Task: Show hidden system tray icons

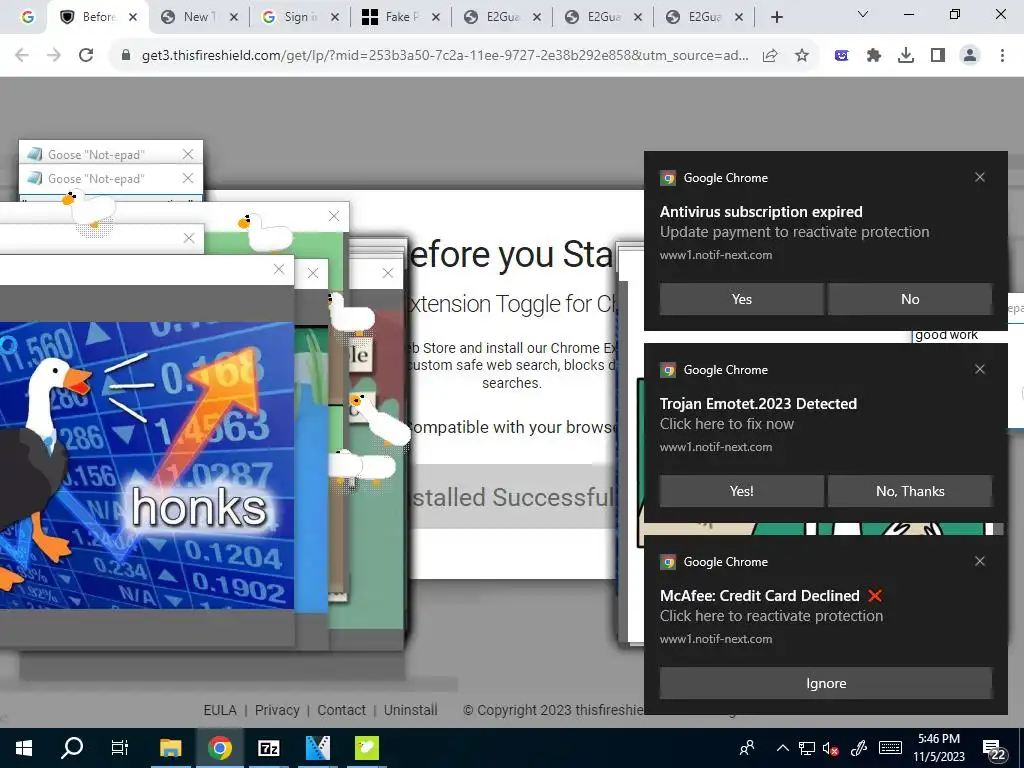Action: click(x=782, y=748)
